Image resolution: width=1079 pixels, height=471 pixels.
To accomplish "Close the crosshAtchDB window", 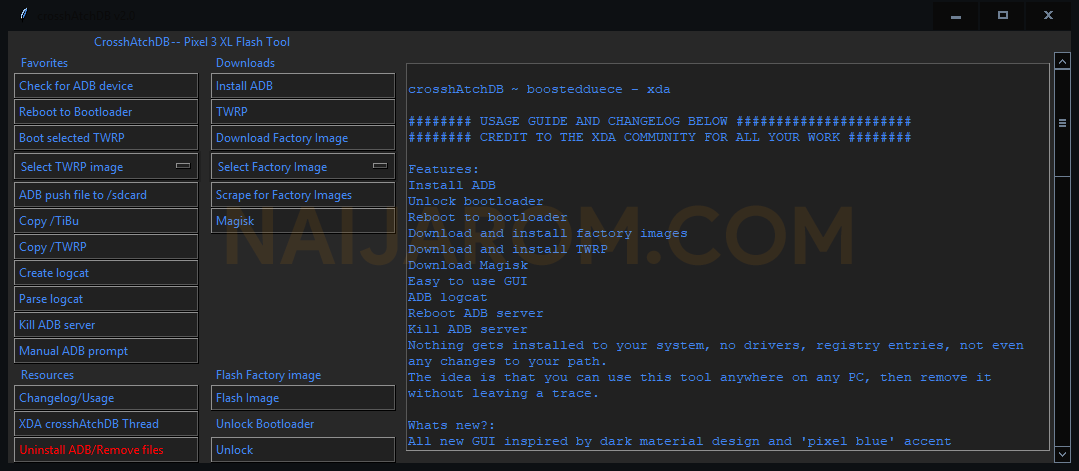I will point(1049,15).
